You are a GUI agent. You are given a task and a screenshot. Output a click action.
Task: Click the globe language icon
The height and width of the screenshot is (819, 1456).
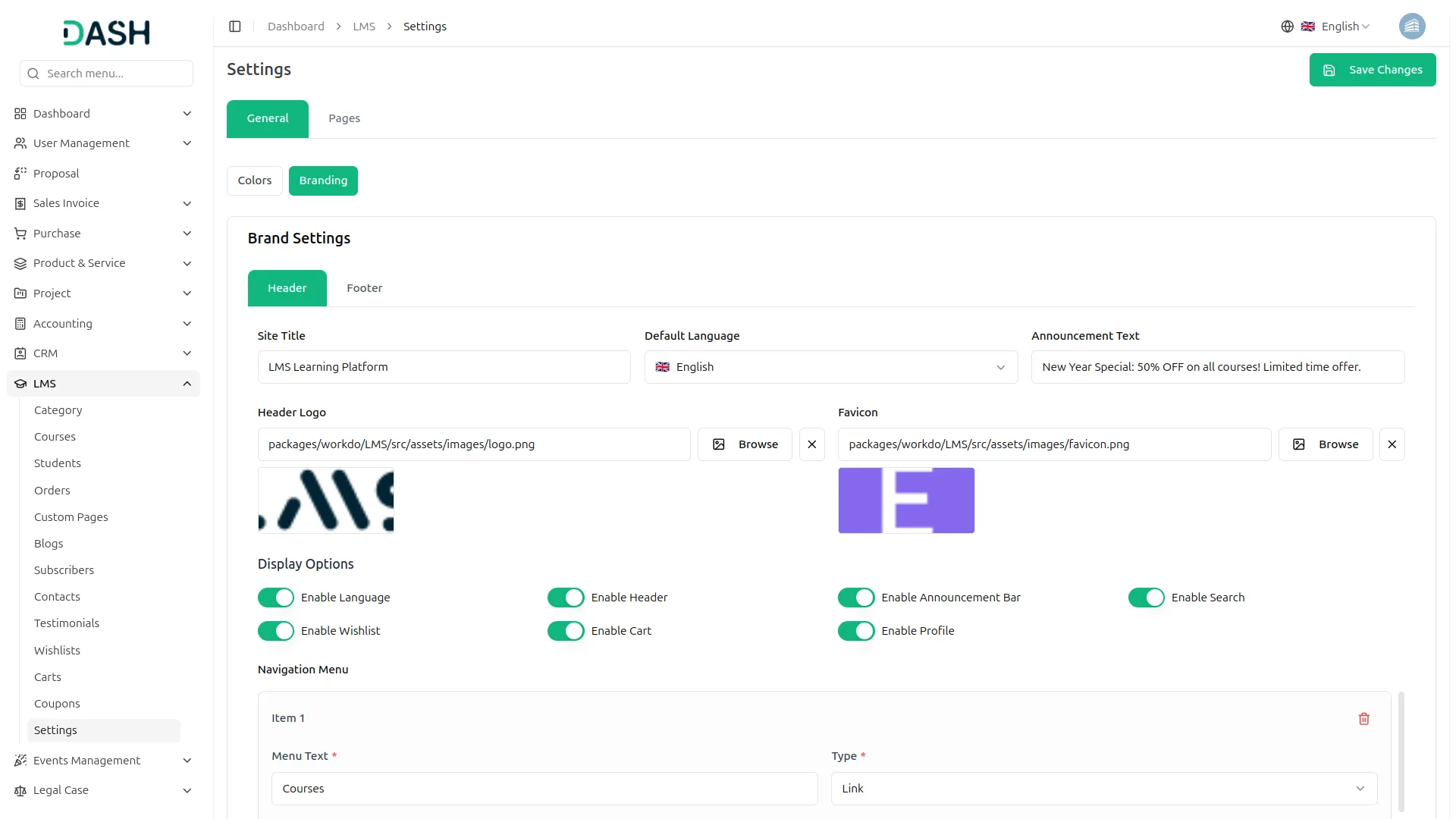point(1287,27)
